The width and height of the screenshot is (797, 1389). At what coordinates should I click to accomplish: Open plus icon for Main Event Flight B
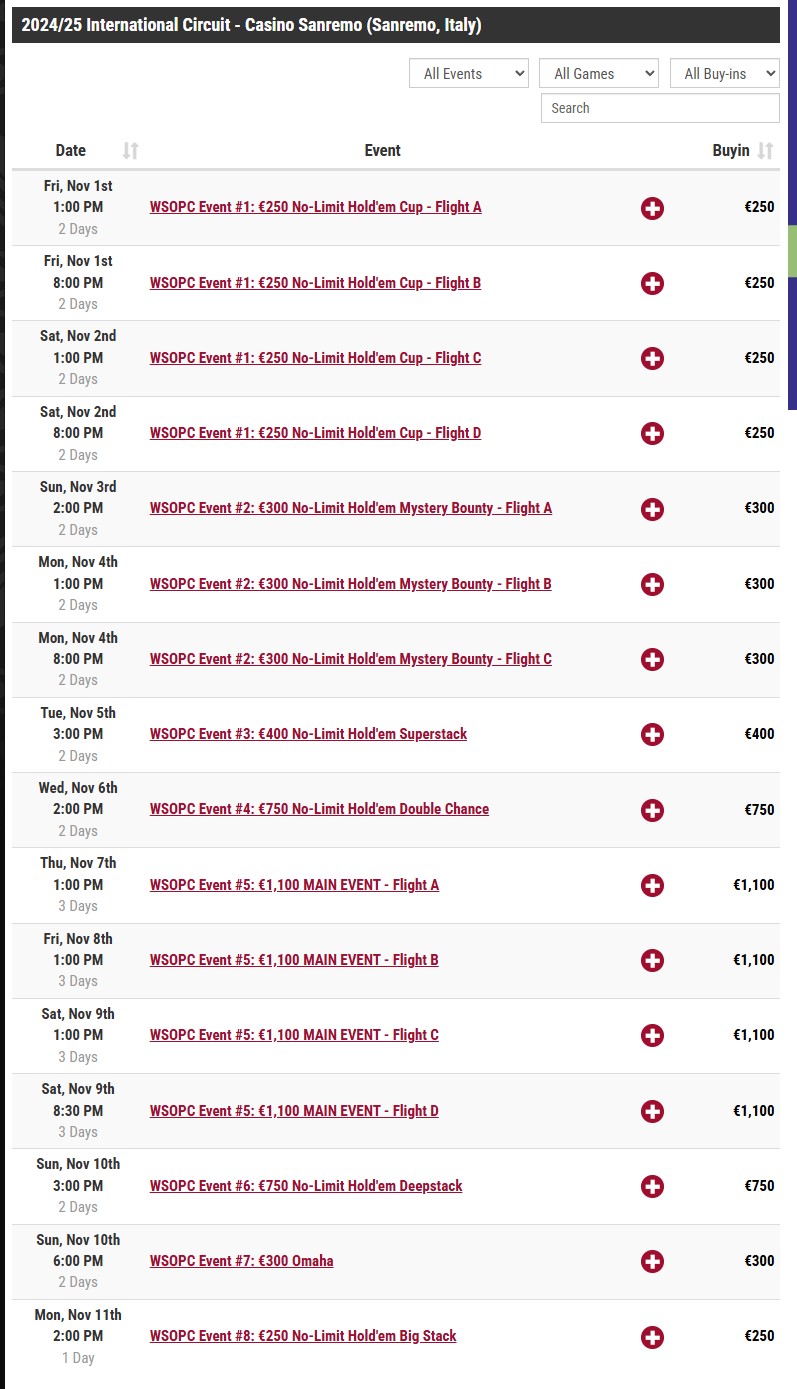click(652, 961)
